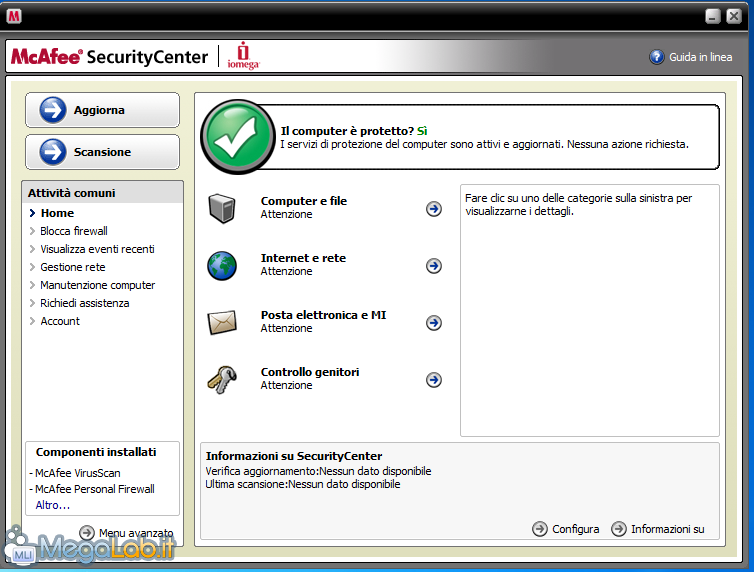The height and width of the screenshot is (572, 754).
Task: Click the computer tower icon
Action: click(x=222, y=208)
